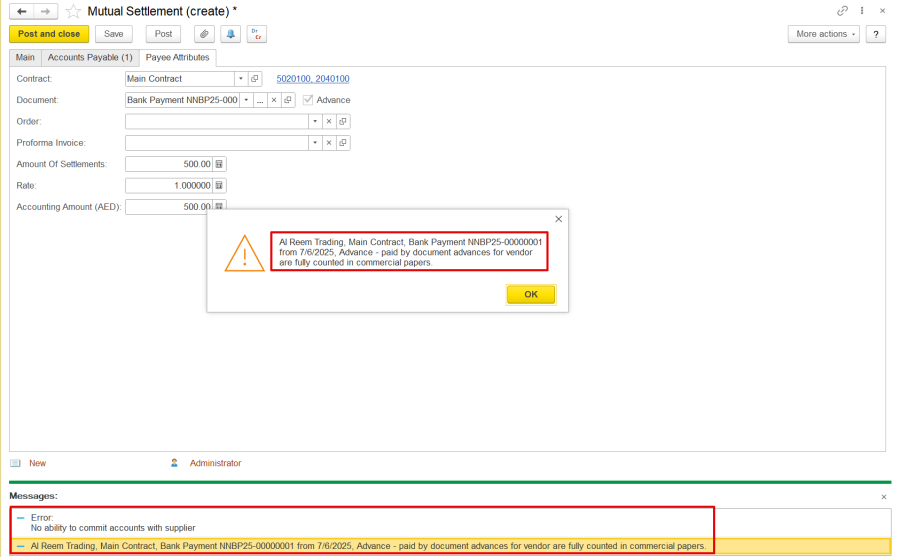Switch to Accounts Payable (1) tab
This screenshot has height=557, width=900.
point(90,58)
